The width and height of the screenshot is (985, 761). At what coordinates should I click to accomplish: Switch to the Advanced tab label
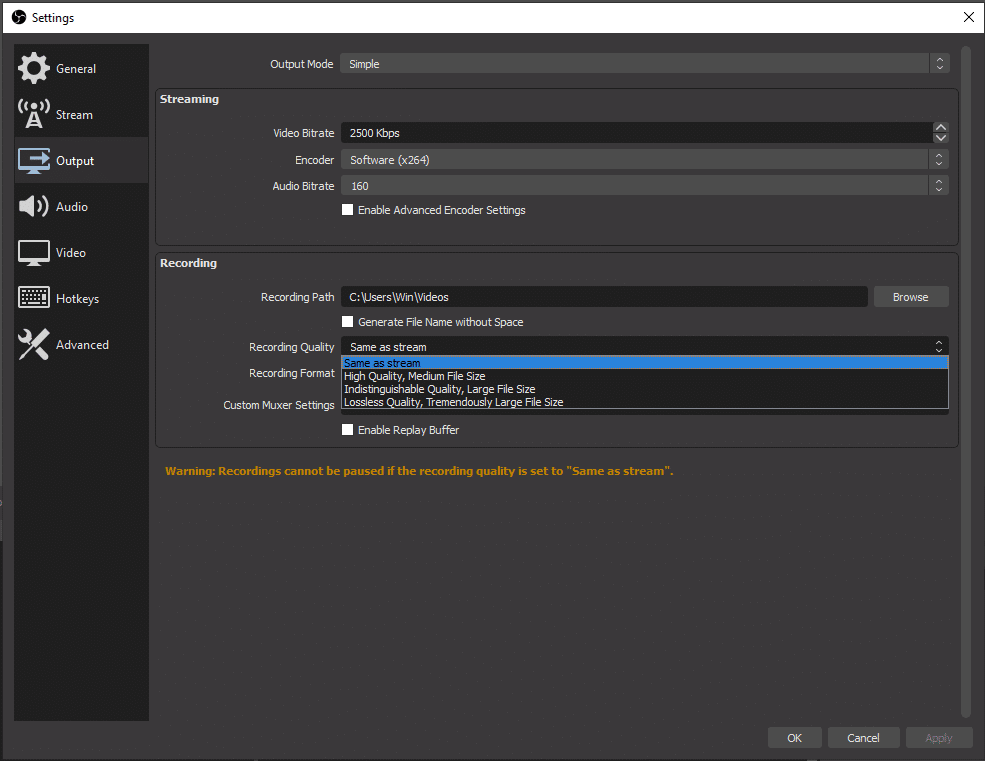click(x=82, y=344)
